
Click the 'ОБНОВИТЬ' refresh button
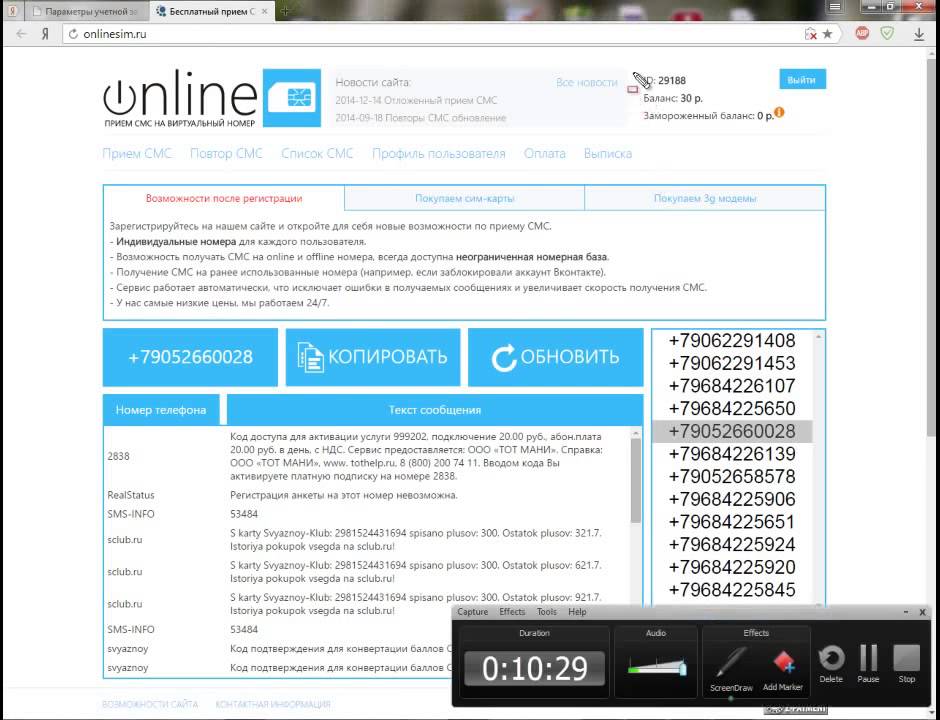click(556, 357)
